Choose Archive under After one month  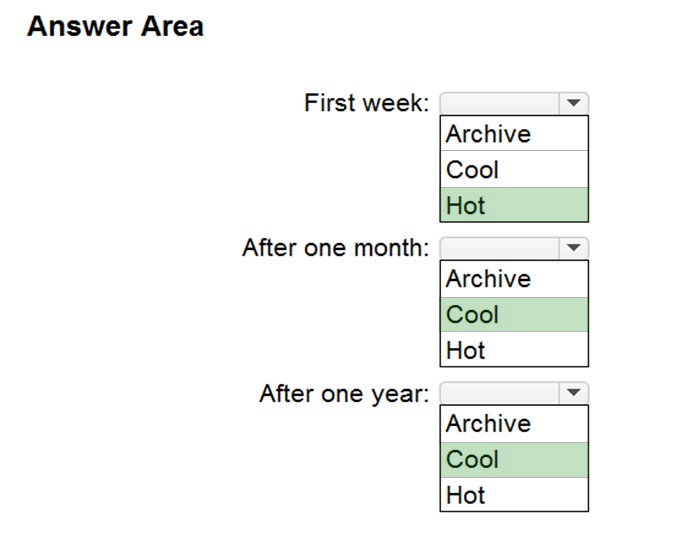point(514,279)
